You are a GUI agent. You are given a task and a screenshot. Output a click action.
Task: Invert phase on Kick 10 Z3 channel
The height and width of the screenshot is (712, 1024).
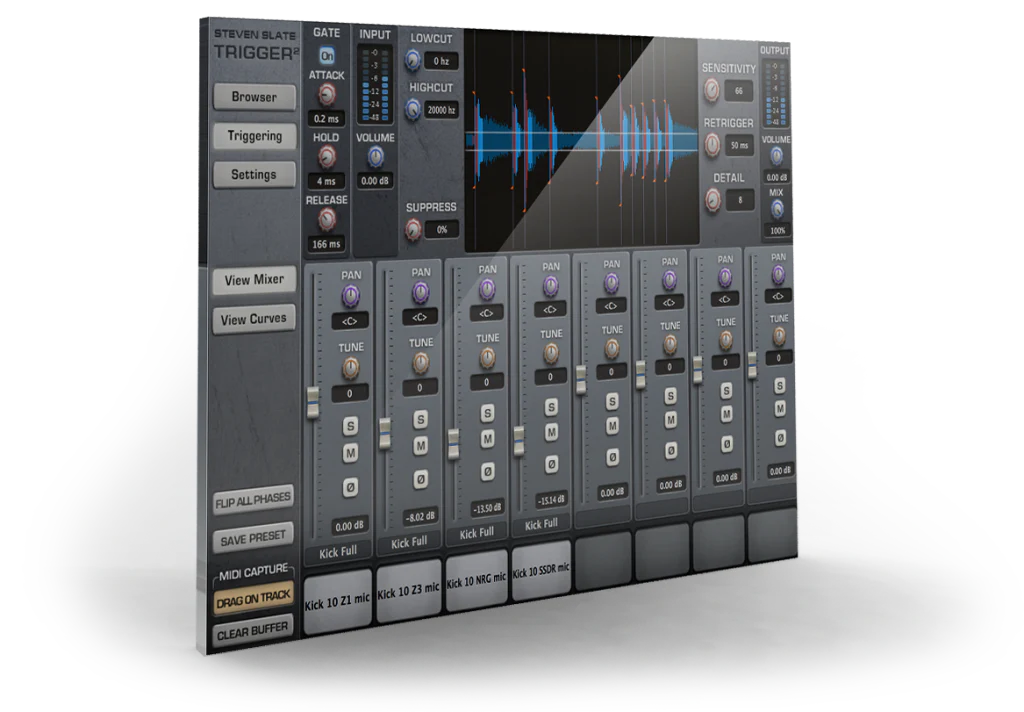[x=421, y=479]
